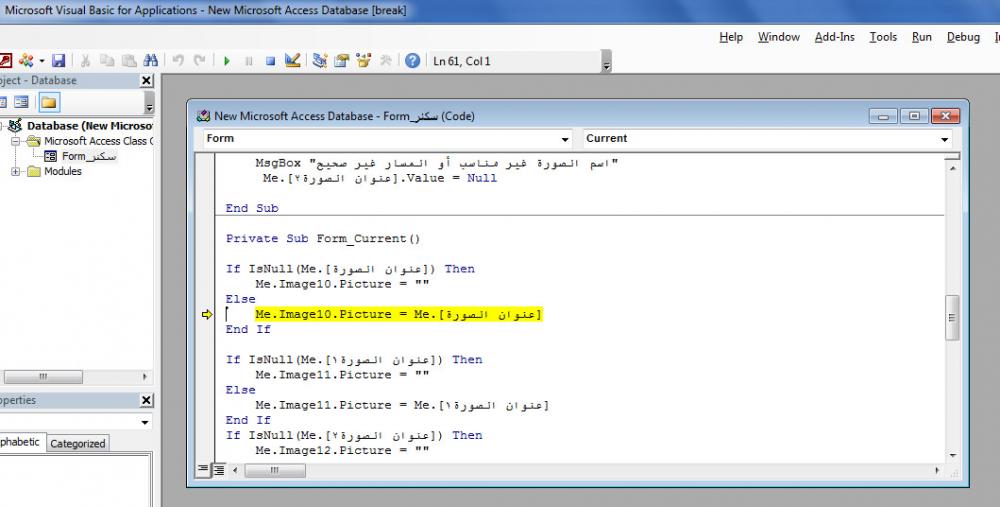Image resolution: width=1000 pixels, height=507 pixels.
Task: Click the View Object icon in Project pane
Action: [x=21, y=102]
